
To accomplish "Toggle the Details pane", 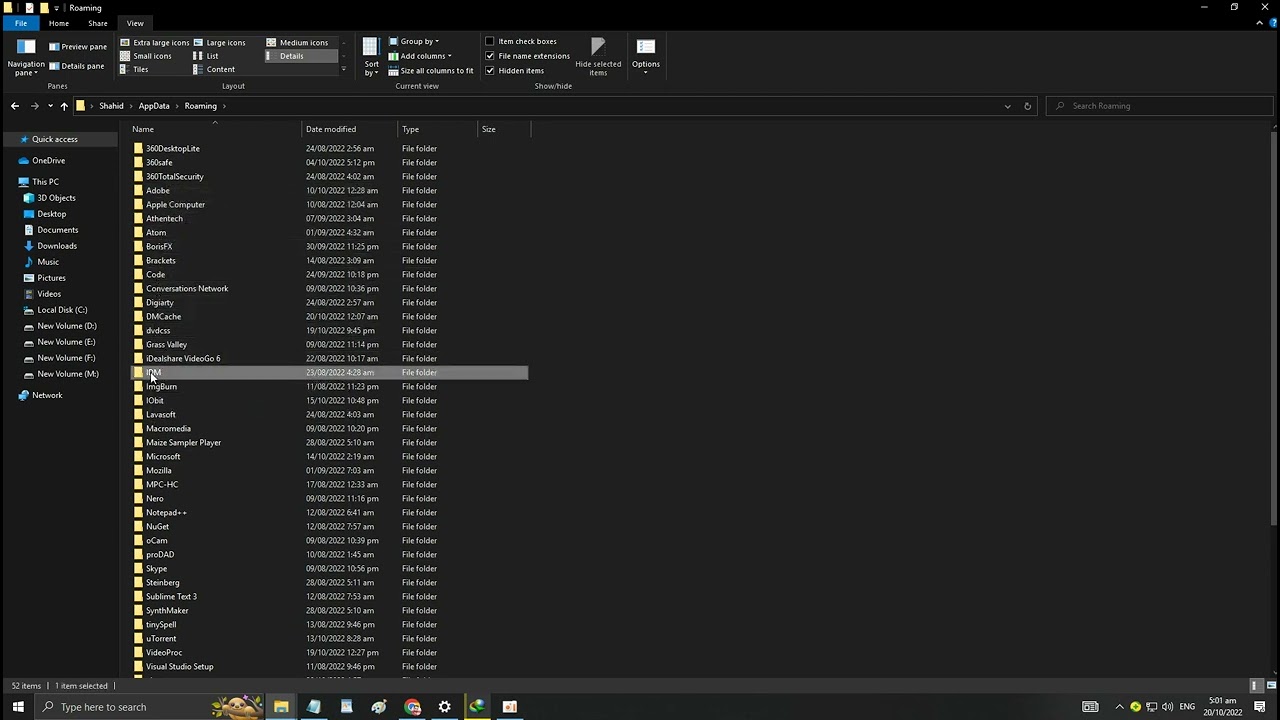I will [x=77, y=66].
